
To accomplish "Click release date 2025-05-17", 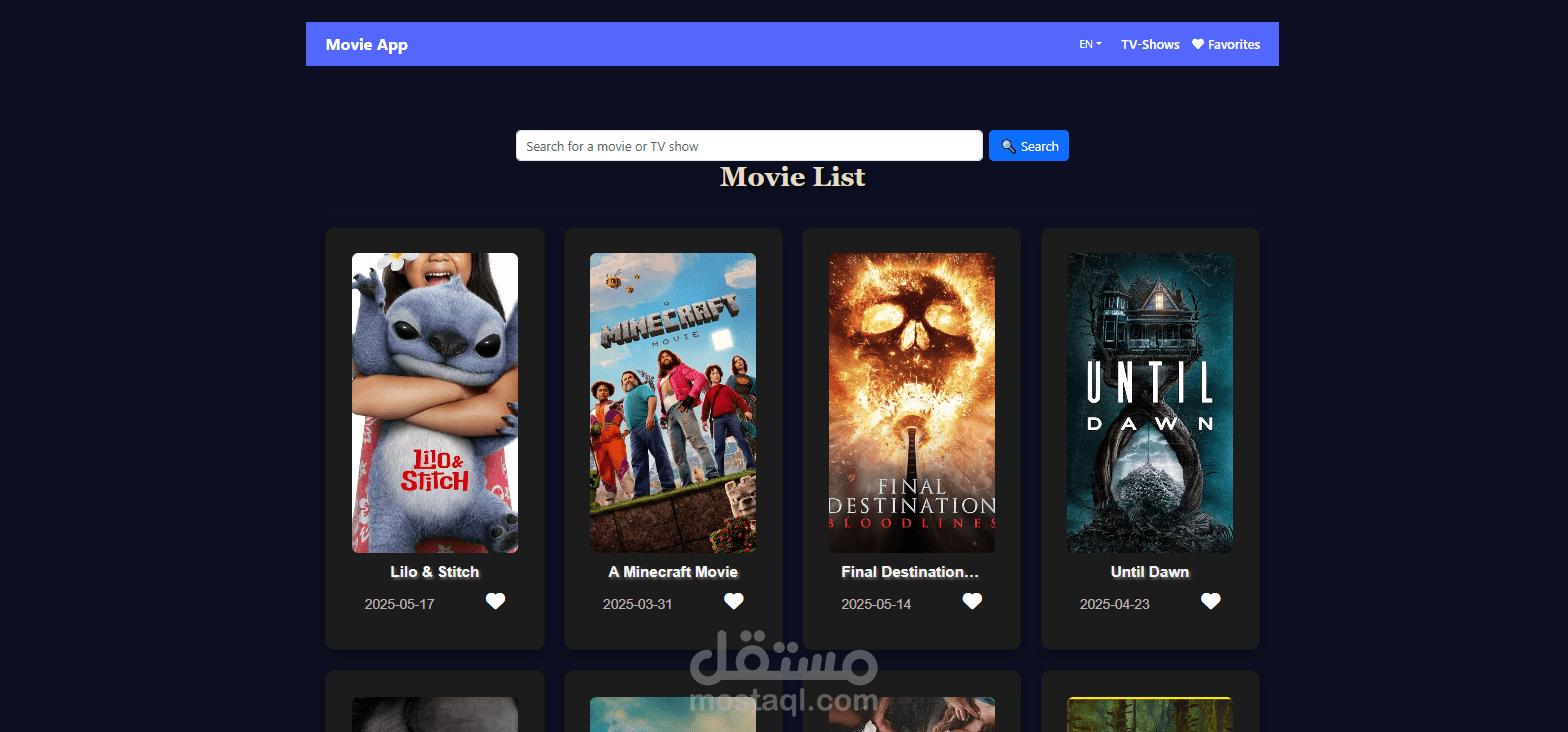I will pyautogui.click(x=399, y=604).
